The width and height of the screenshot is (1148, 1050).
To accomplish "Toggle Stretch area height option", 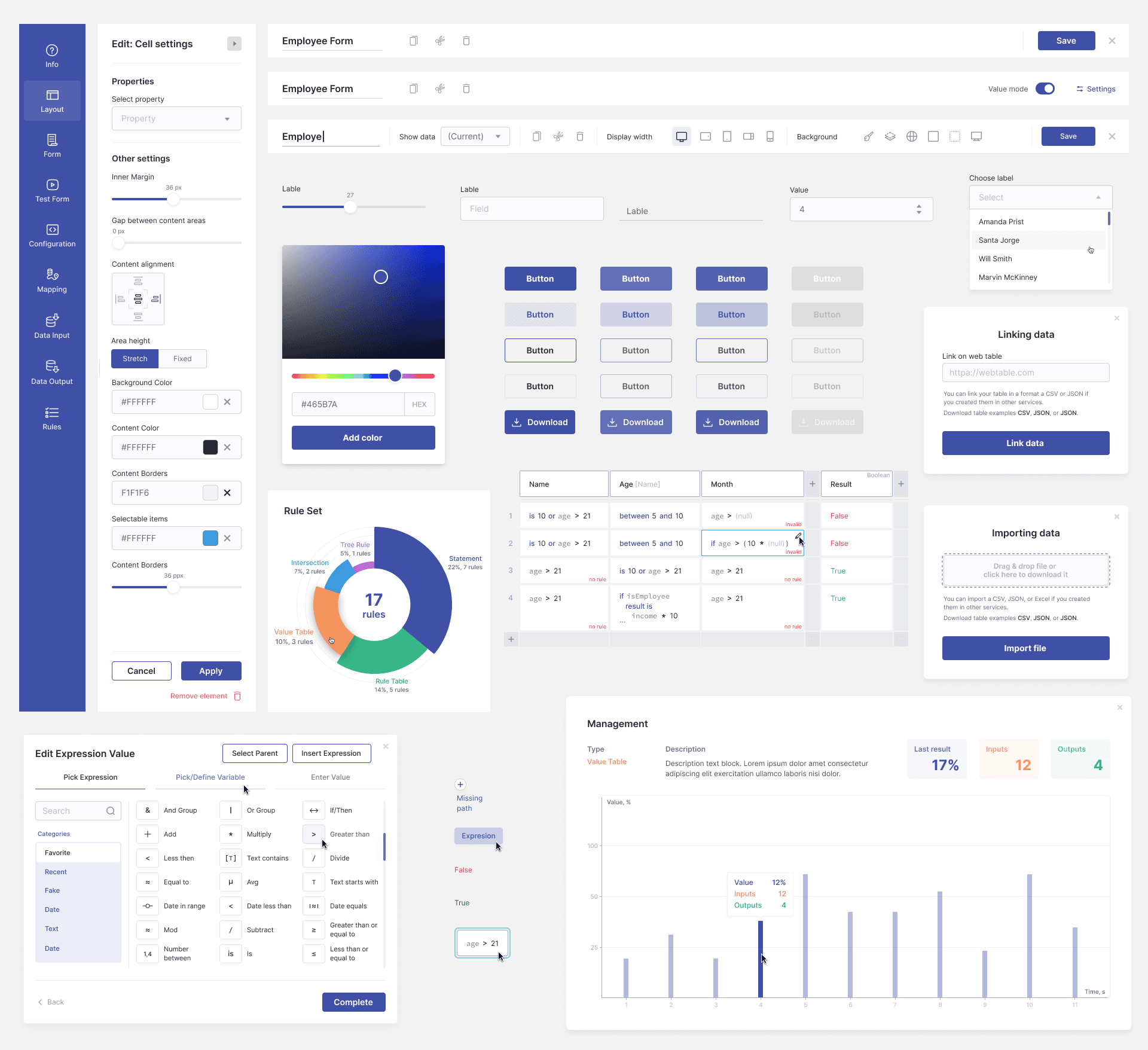I will 136,358.
